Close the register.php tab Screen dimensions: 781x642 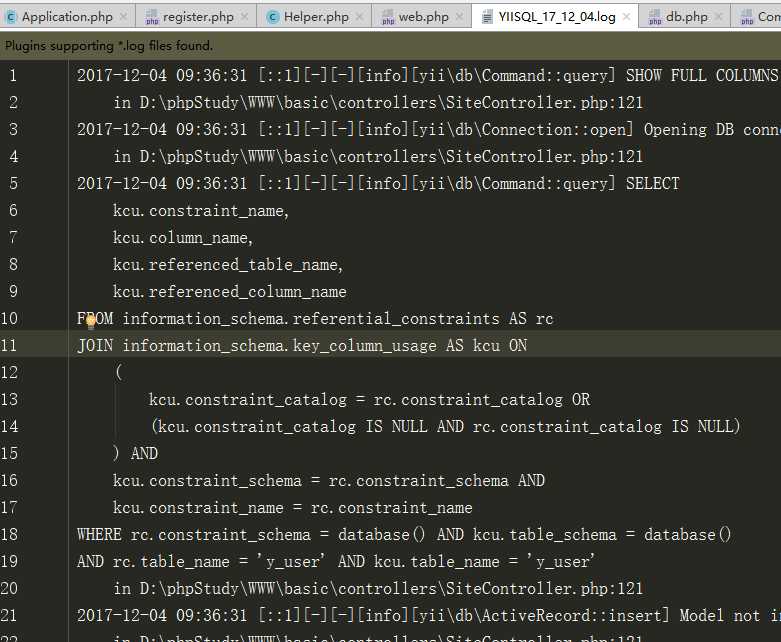[x=245, y=17]
